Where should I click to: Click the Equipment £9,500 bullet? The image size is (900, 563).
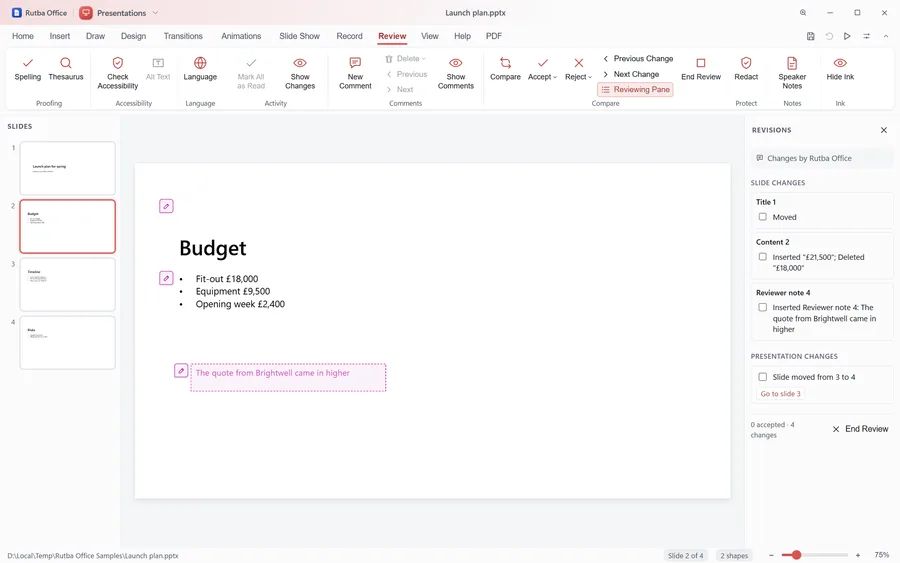pos(232,292)
